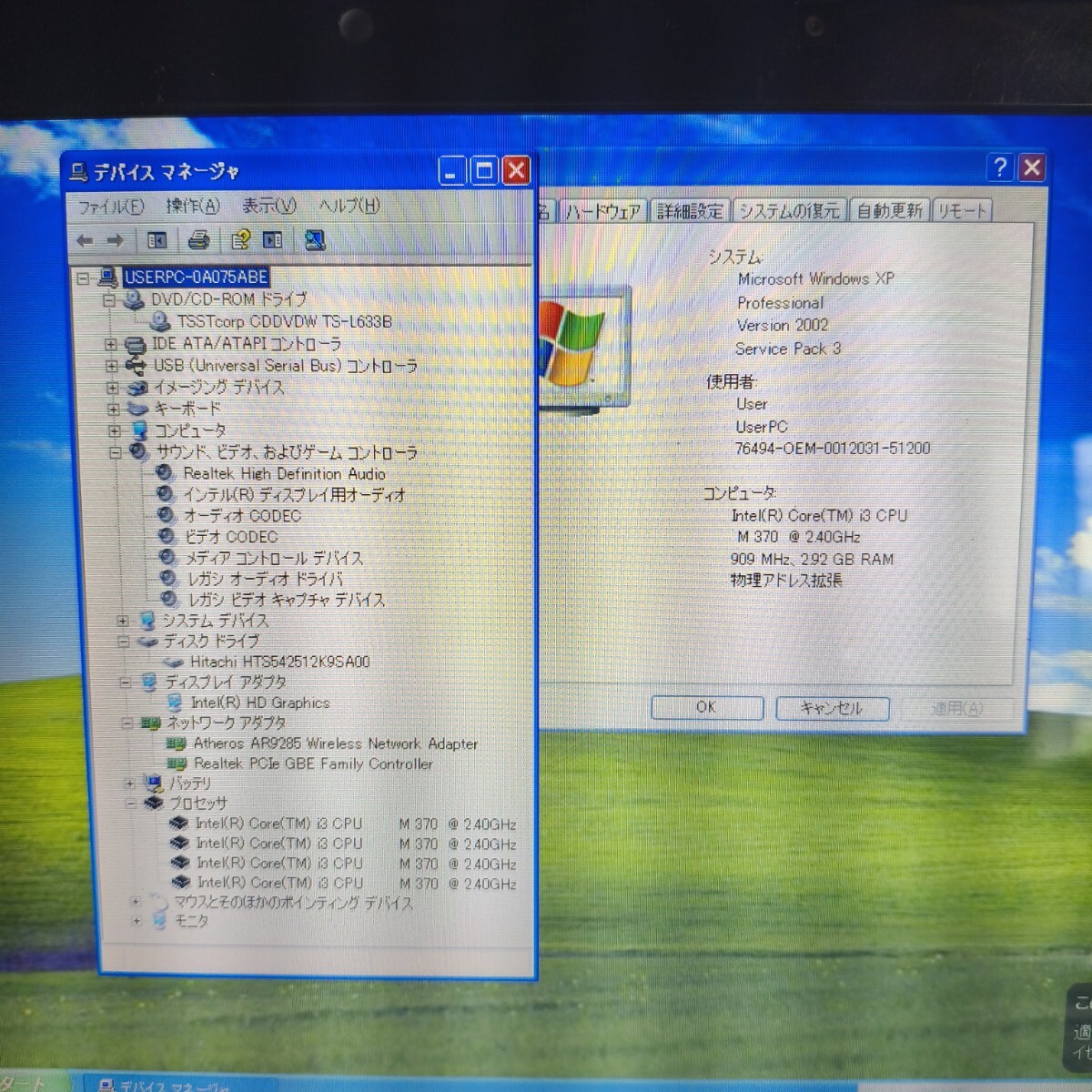The width and height of the screenshot is (1092, 1092).
Task: Click the Forward arrow in Device Manager toolbar
Action: [x=115, y=240]
